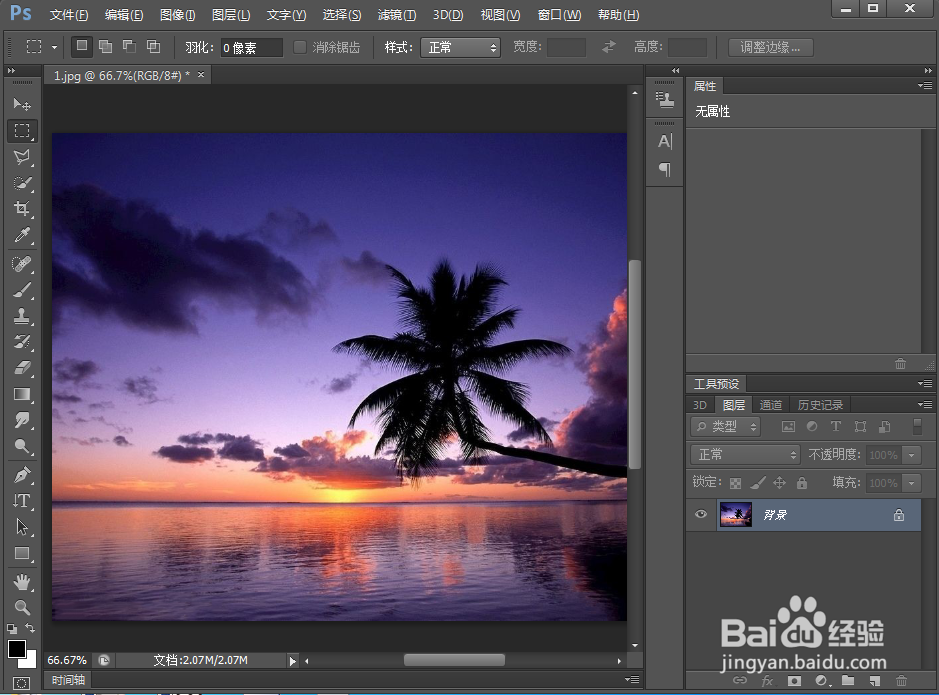Open the opacity 不透明度 dropdown arrow
The width and height of the screenshot is (939, 695).
[911, 455]
